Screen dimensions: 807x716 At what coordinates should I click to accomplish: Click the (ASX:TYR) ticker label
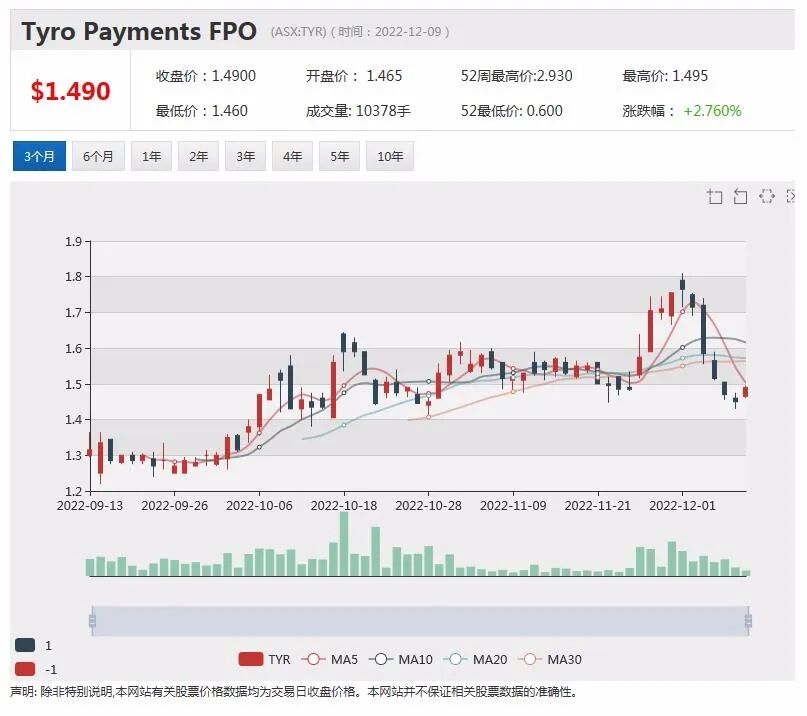pyautogui.click(x=299, y=32)
